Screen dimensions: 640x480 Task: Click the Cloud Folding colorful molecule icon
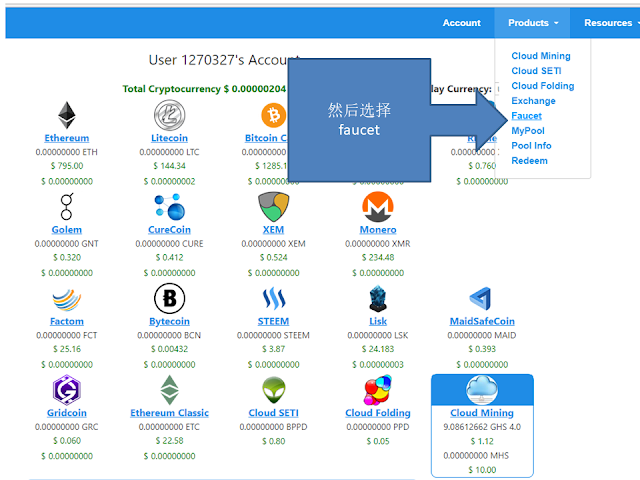[x=378, y=390]
